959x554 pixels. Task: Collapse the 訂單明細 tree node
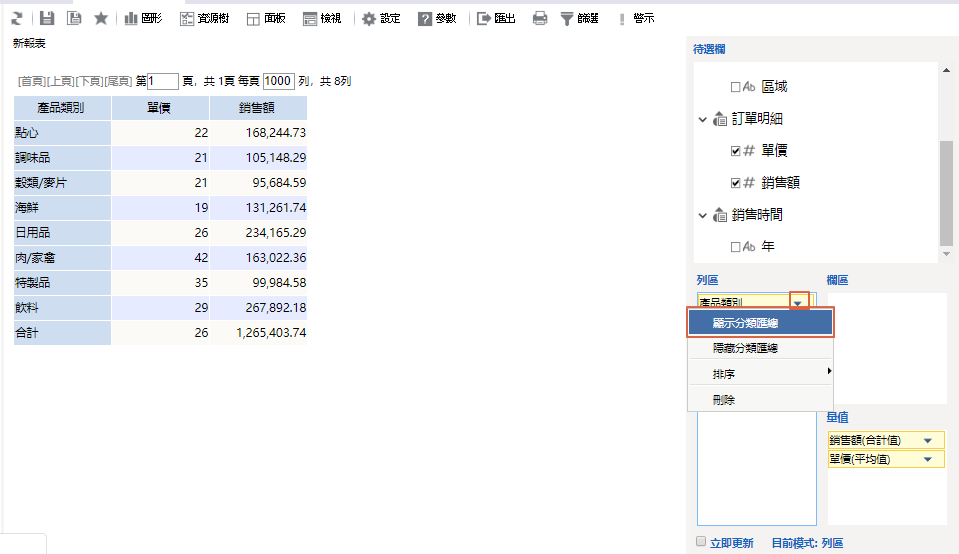point(702,120)
